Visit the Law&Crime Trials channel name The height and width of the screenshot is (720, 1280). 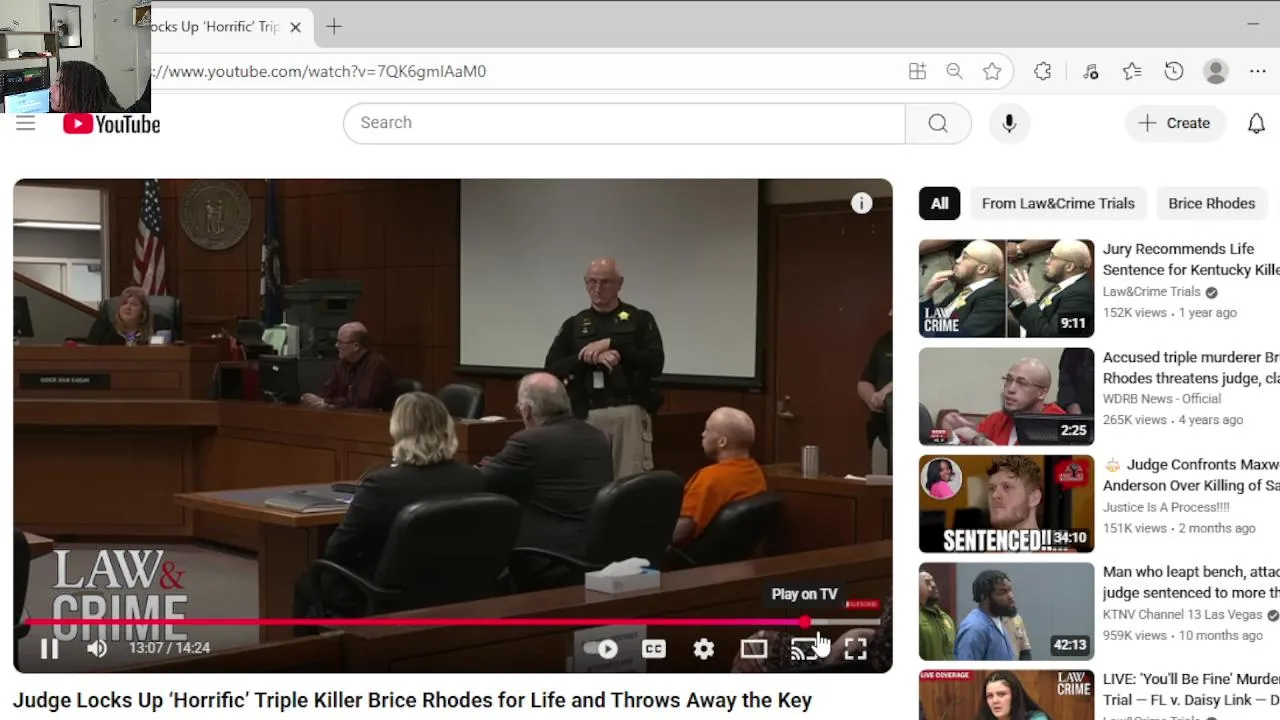click(1151, 292)
